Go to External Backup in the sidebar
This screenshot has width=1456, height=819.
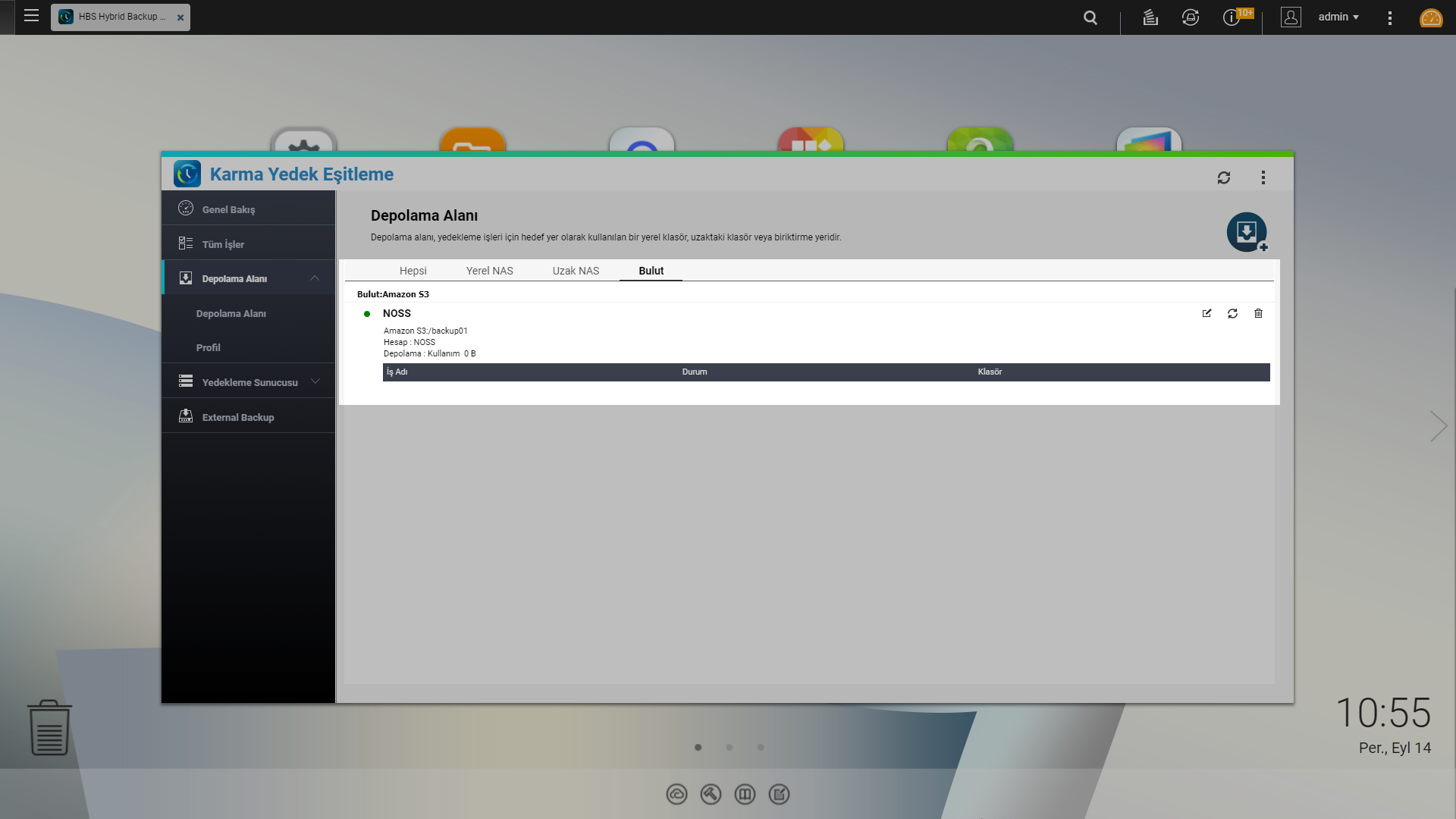[x=237, y=417]
